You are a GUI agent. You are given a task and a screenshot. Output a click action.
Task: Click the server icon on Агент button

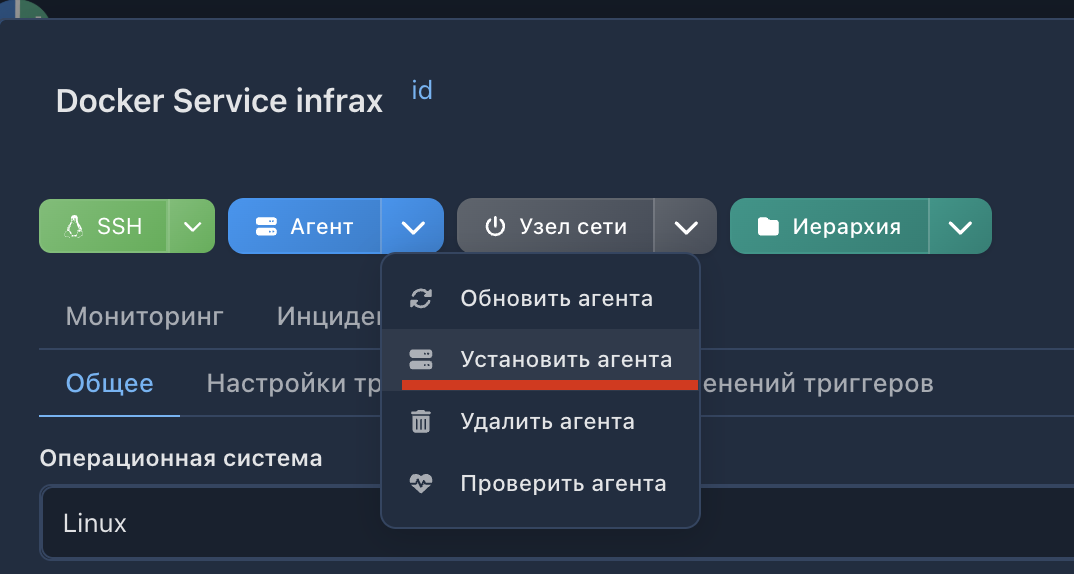(x=266, y=227)
